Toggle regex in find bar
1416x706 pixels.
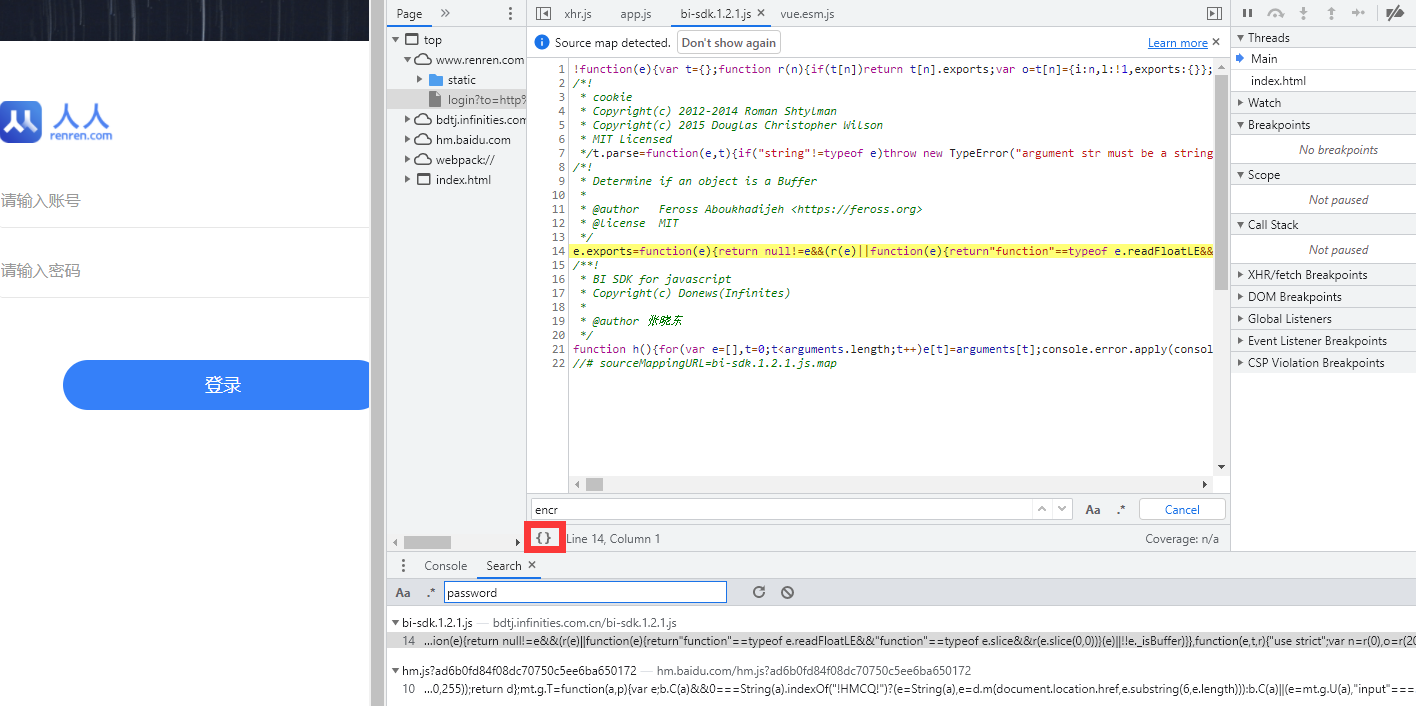1121,510
